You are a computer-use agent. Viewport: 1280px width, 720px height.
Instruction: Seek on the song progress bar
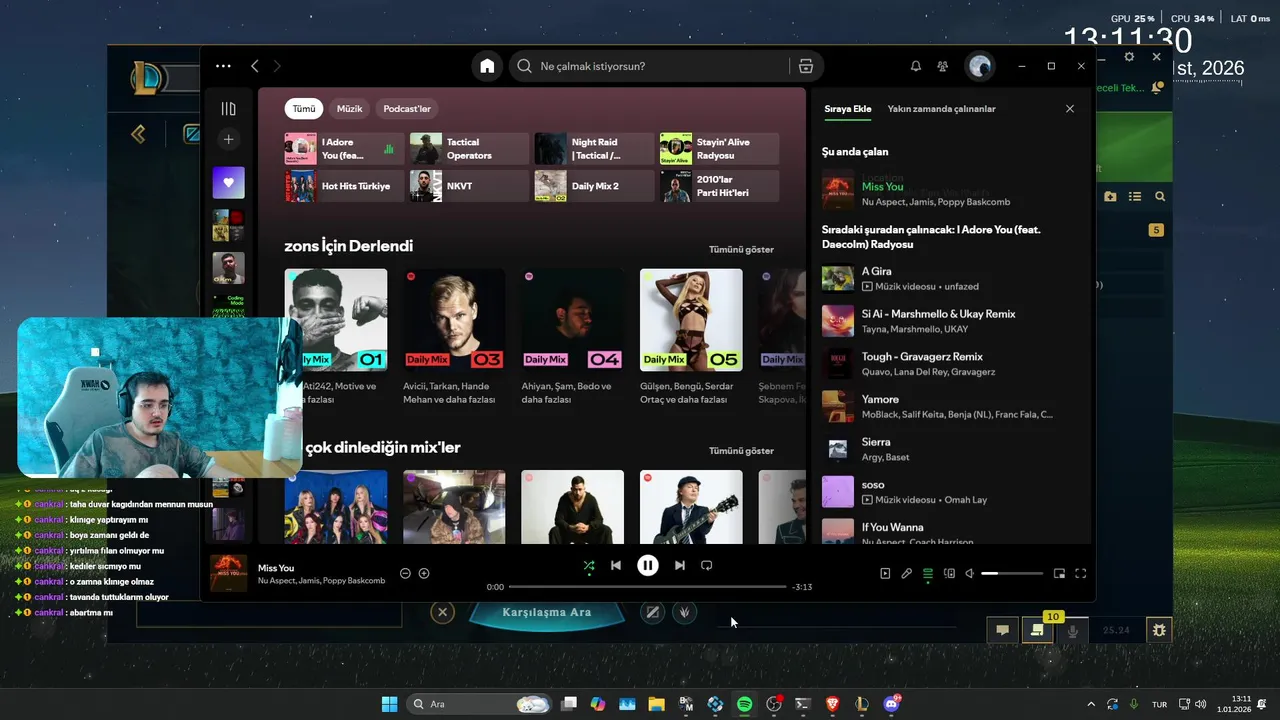point(647,587)
